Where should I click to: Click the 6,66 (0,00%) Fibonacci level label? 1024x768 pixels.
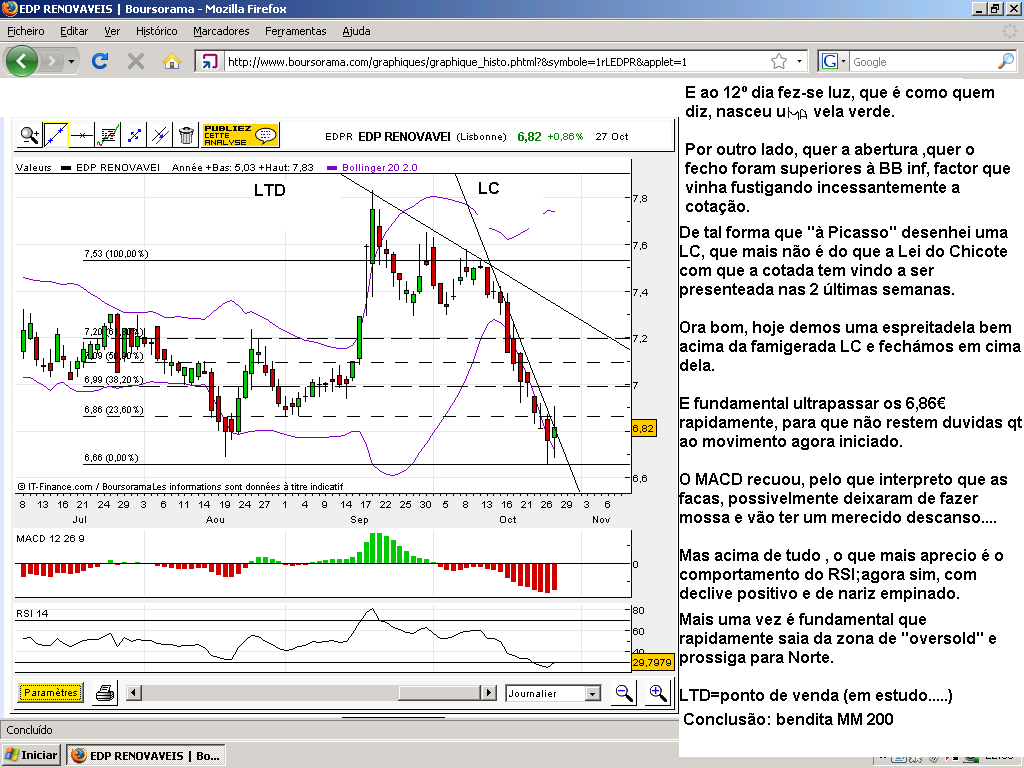tap(111, 457)
